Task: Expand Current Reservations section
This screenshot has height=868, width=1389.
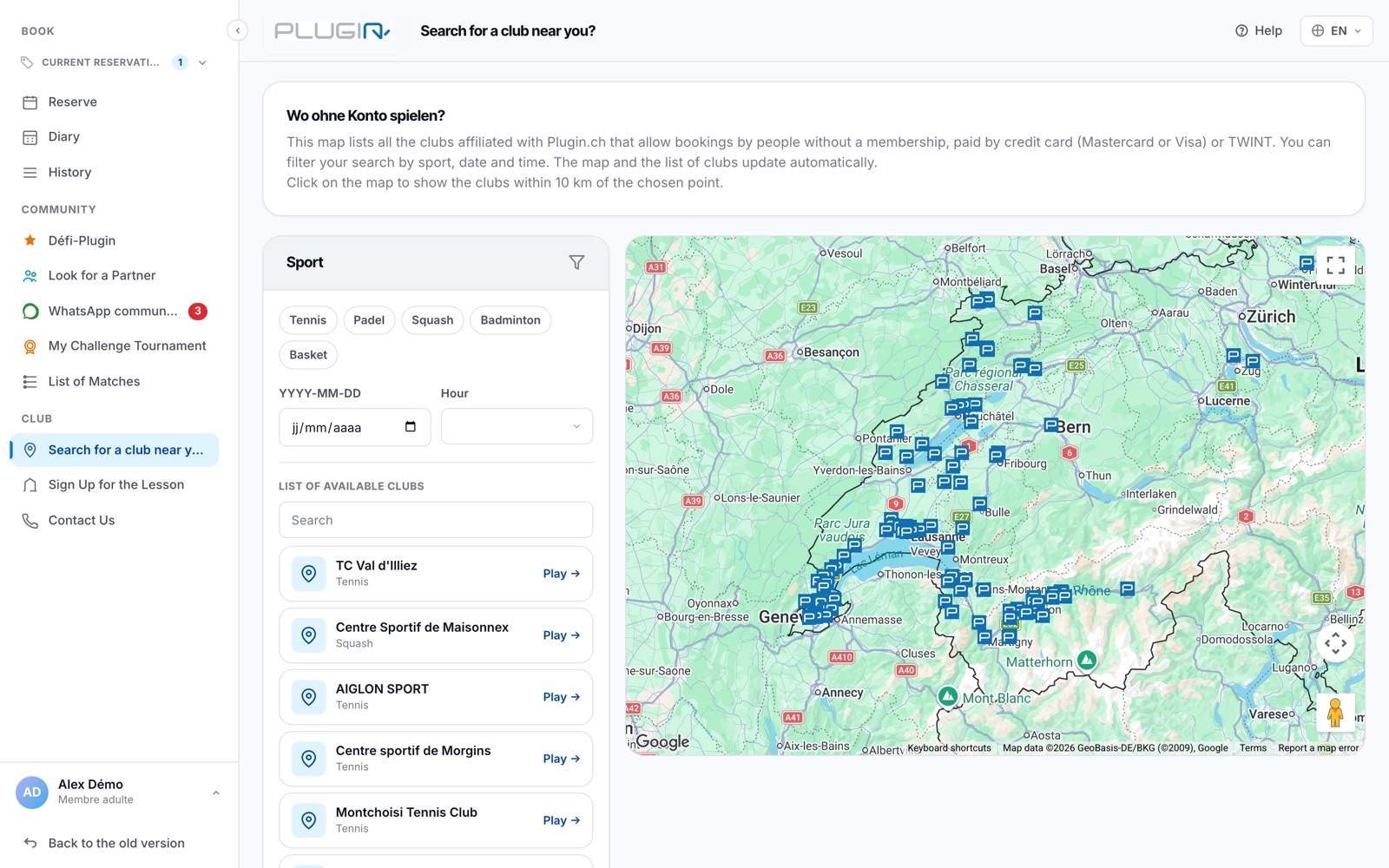Action: click(202, 62)
